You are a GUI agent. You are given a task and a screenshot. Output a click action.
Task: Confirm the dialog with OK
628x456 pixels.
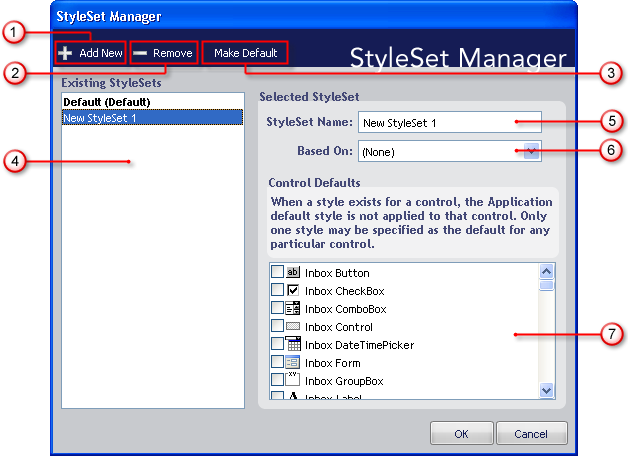click(x=460, y=433)
